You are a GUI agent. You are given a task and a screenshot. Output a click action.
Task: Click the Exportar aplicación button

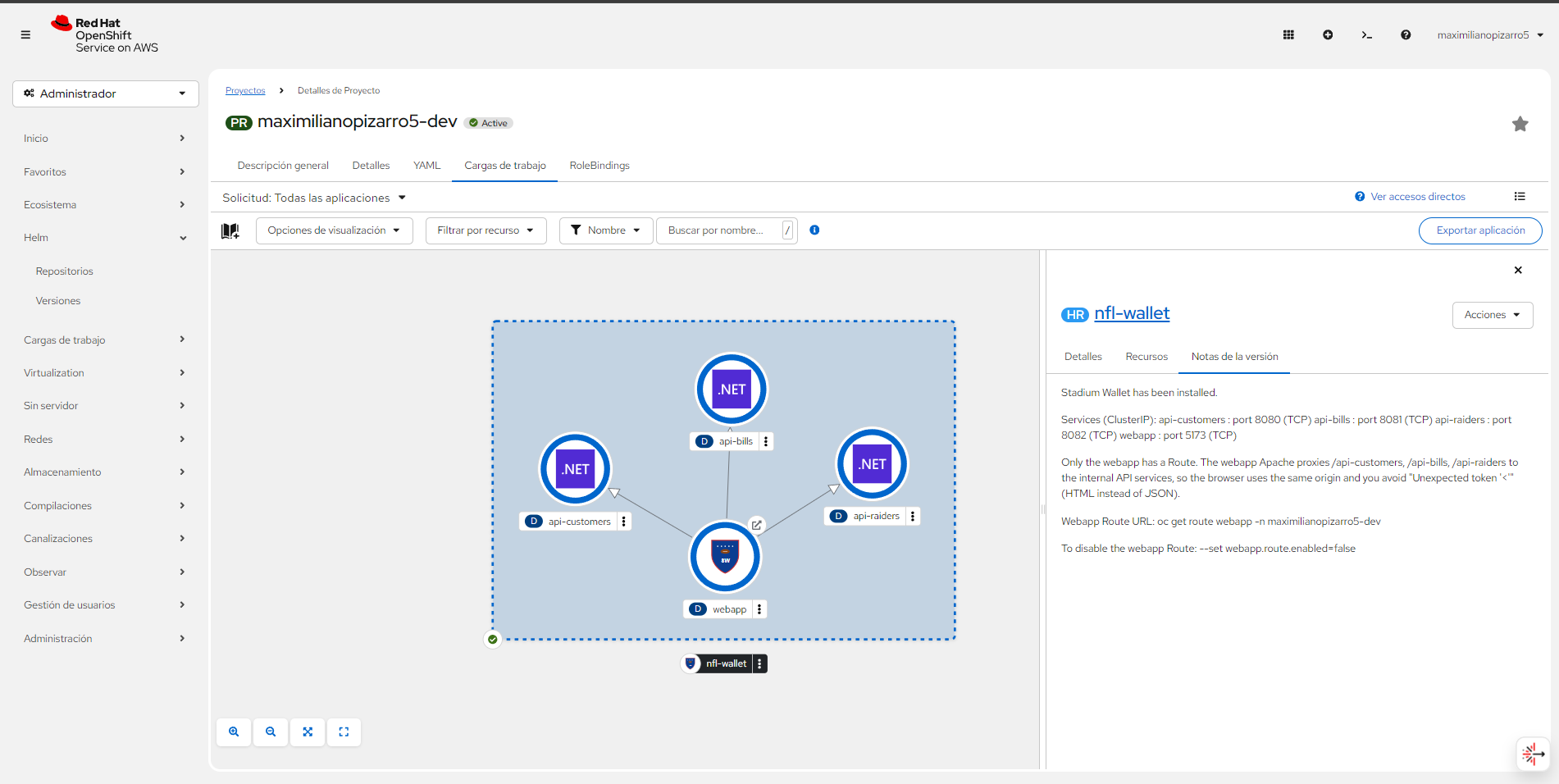tap(1479, 230)
